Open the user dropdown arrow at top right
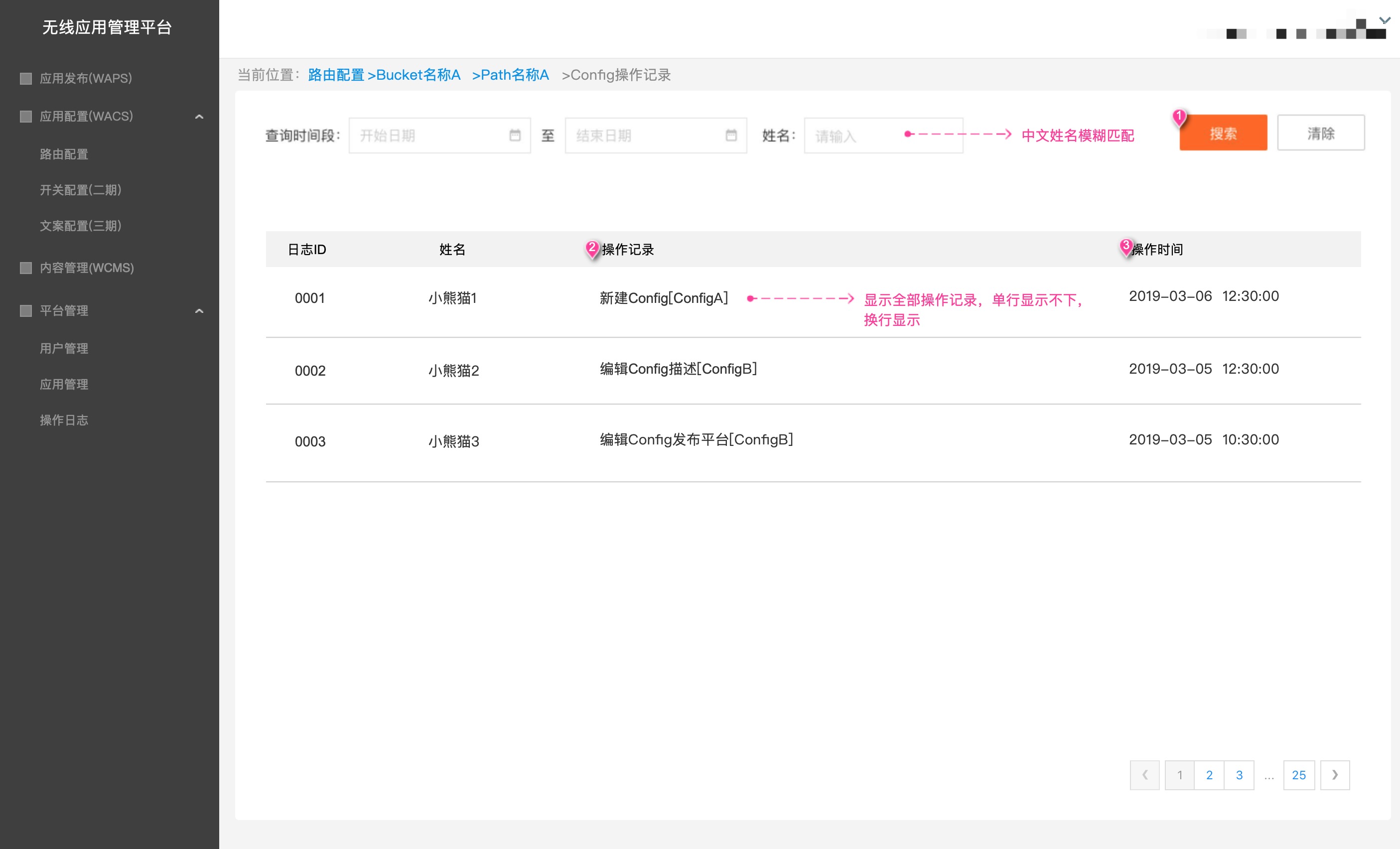This screenshot has width=1400, height=849. tap(1385, 20)
